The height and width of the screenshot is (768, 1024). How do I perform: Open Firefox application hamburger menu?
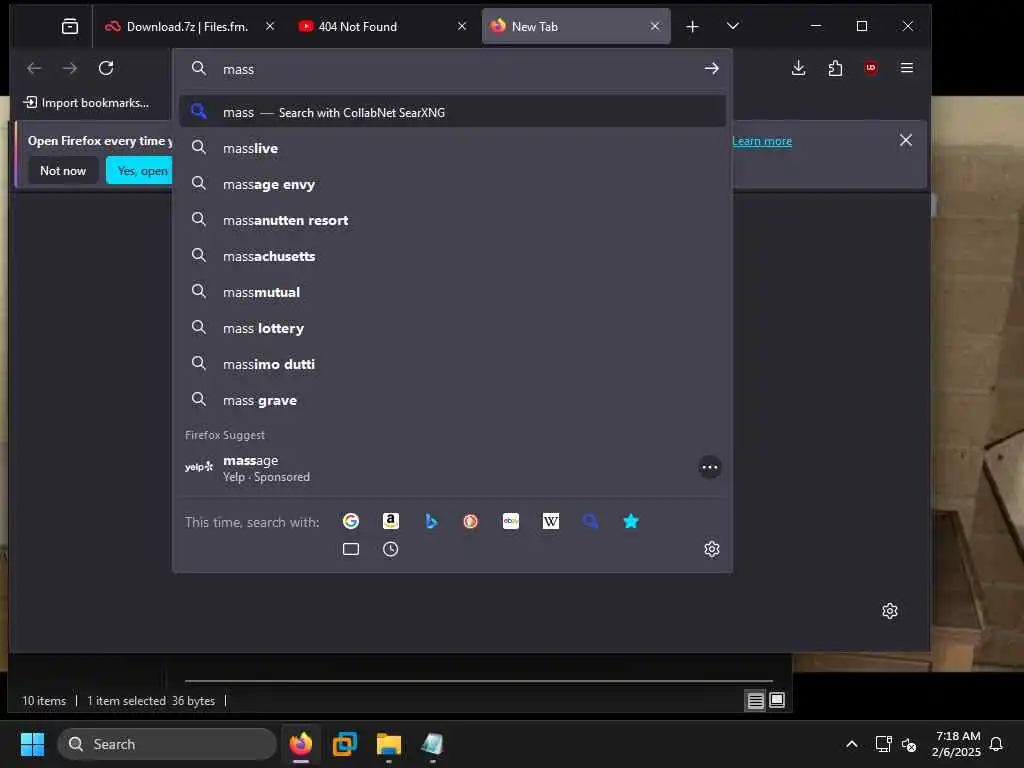click(x=906, y=68)
